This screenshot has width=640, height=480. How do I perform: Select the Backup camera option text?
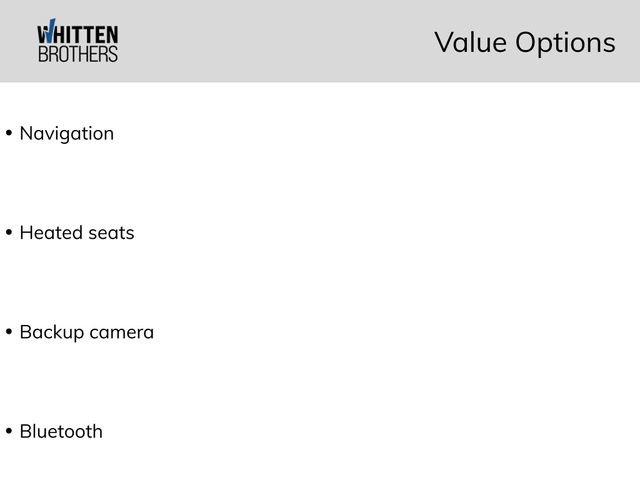86,332
